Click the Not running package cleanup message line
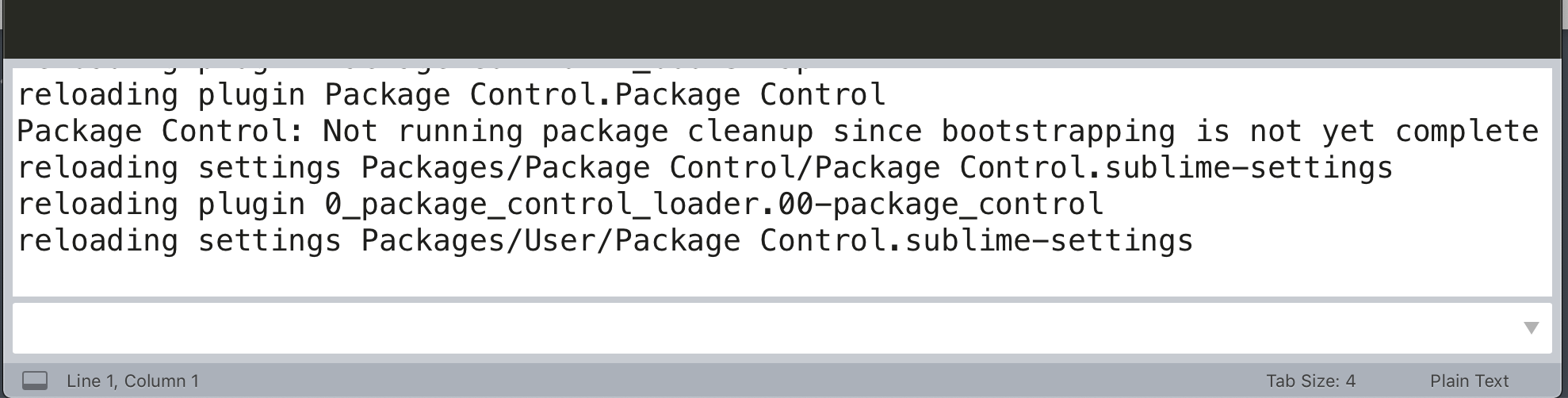 pos(778,132)
